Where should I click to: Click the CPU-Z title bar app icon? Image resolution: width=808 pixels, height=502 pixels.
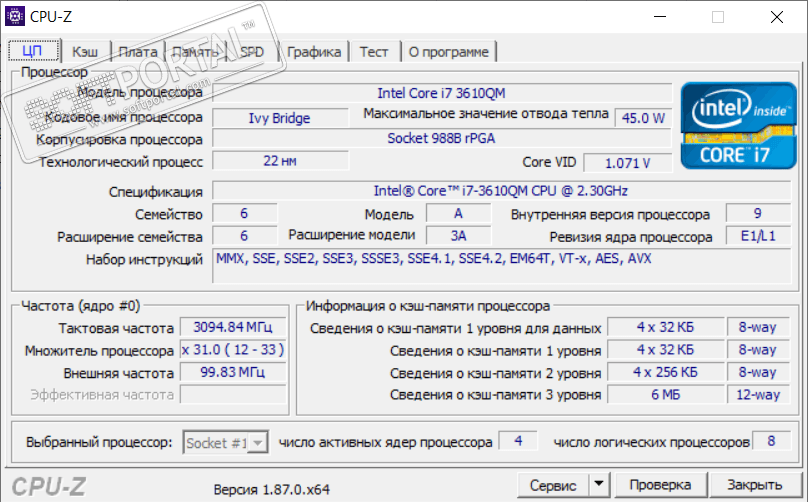pos(14,16)
